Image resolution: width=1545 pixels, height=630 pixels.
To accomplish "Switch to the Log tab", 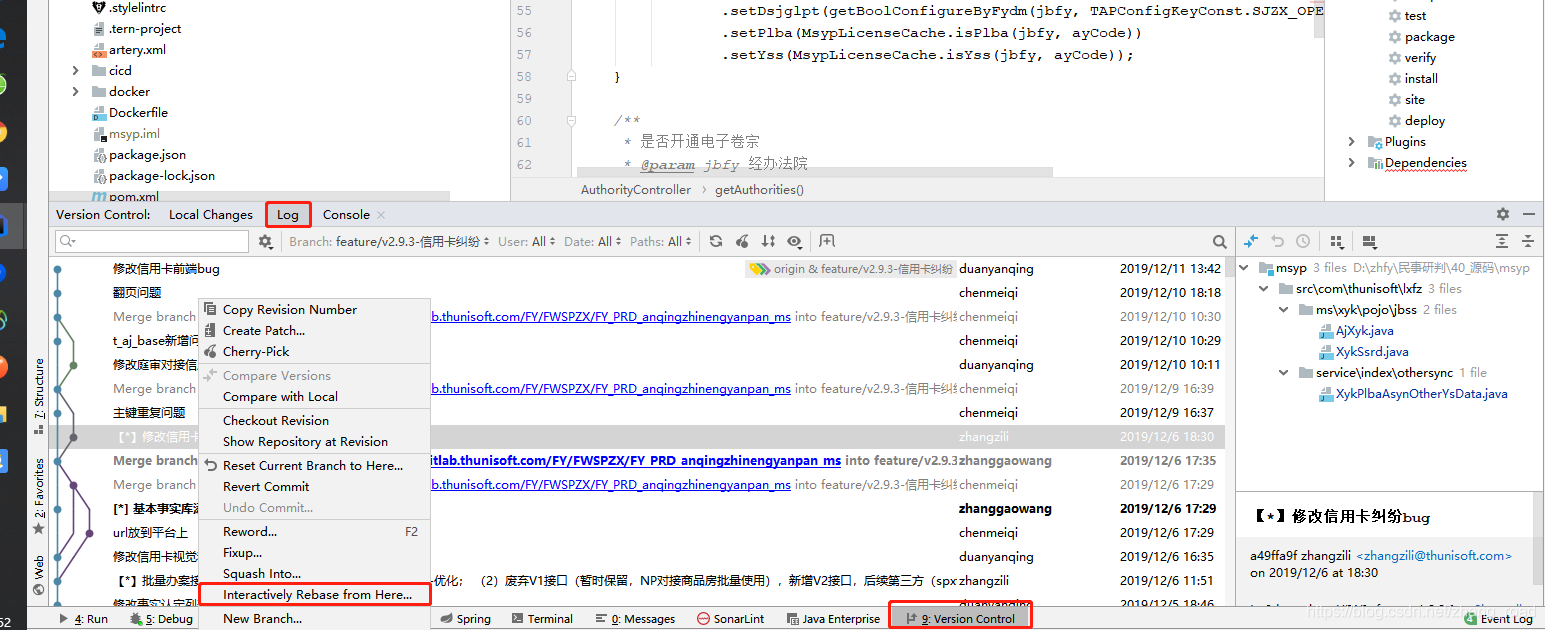I will 288,214.
